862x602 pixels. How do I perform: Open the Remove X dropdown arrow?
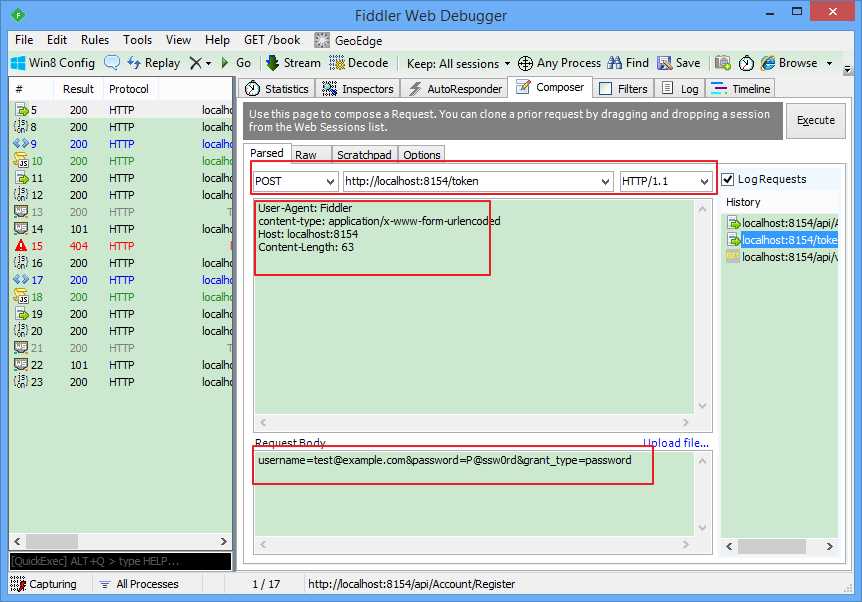[208, 64]
